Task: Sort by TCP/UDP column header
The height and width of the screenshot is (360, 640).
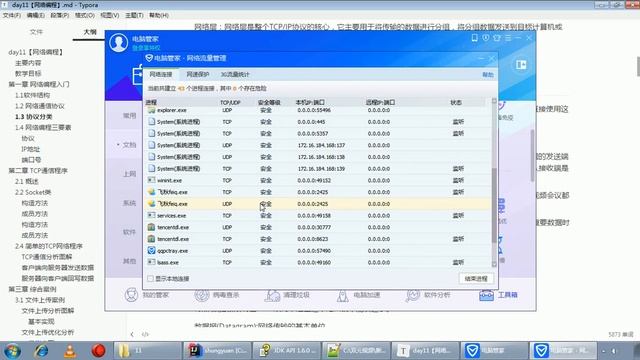Action: [230, 102]
